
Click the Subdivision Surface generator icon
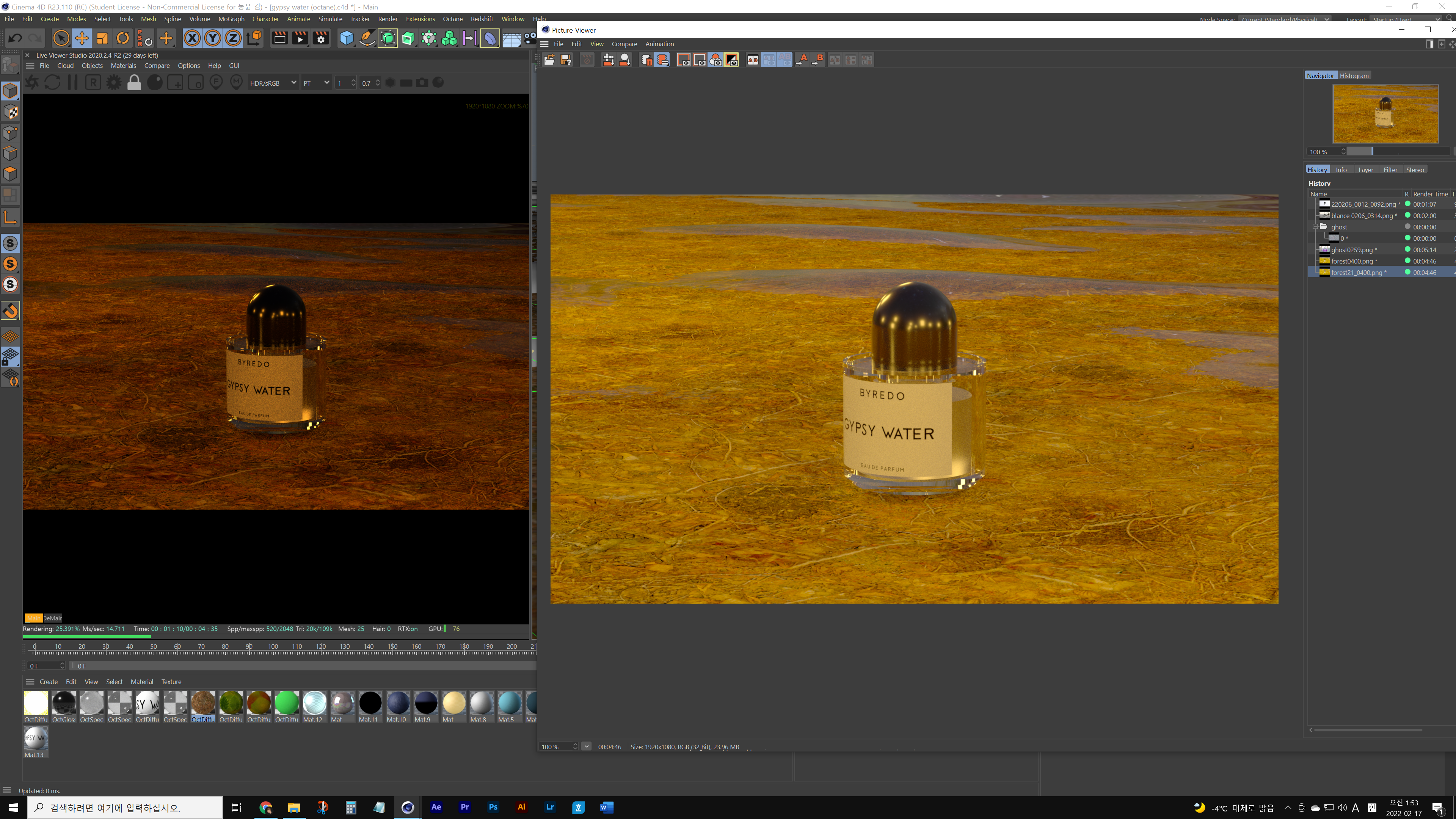tap(388, 38)
